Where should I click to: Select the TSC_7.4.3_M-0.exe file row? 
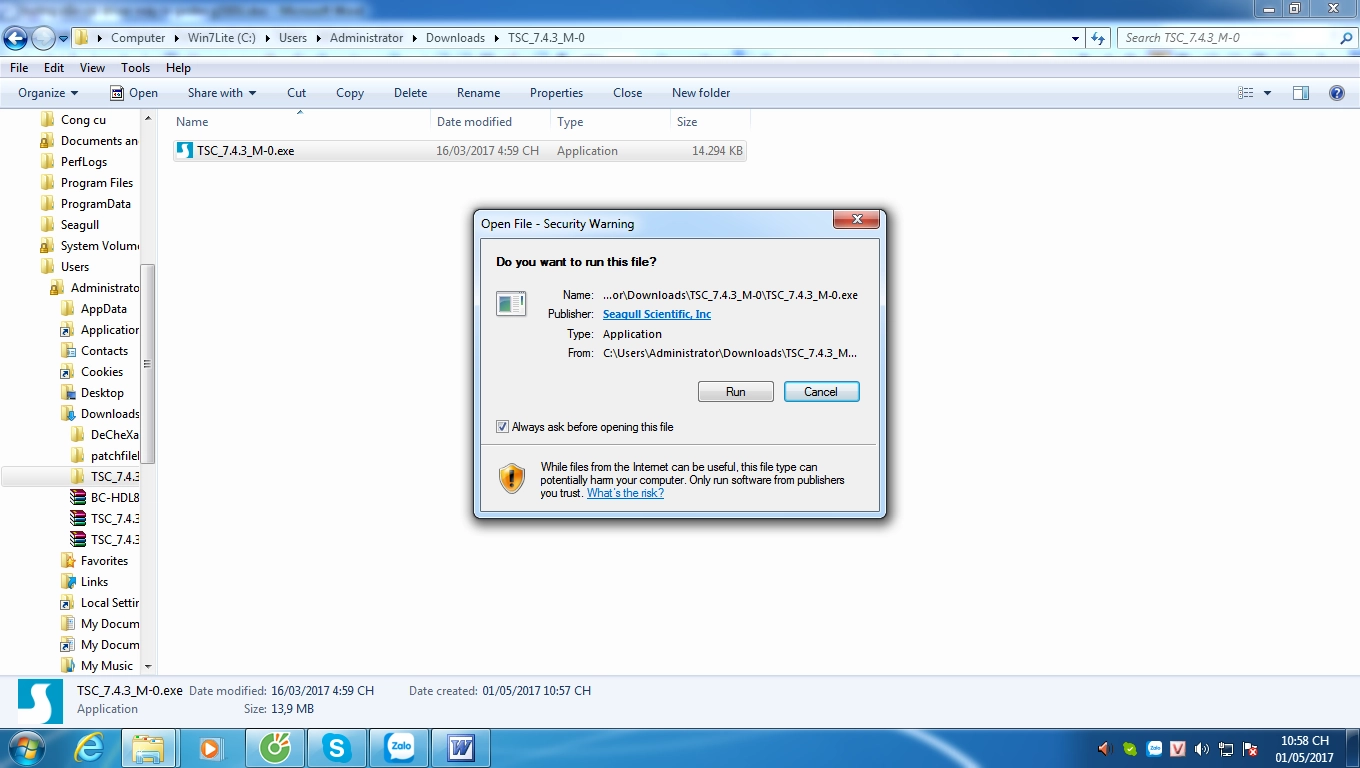tap(460, 151)
